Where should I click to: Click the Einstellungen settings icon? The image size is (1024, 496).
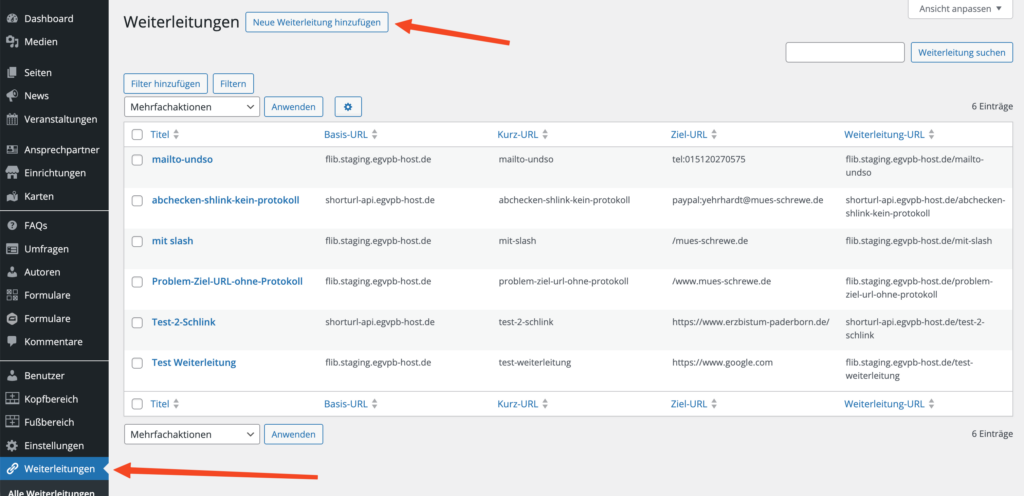pyautogui.click(x=12, y=445)
